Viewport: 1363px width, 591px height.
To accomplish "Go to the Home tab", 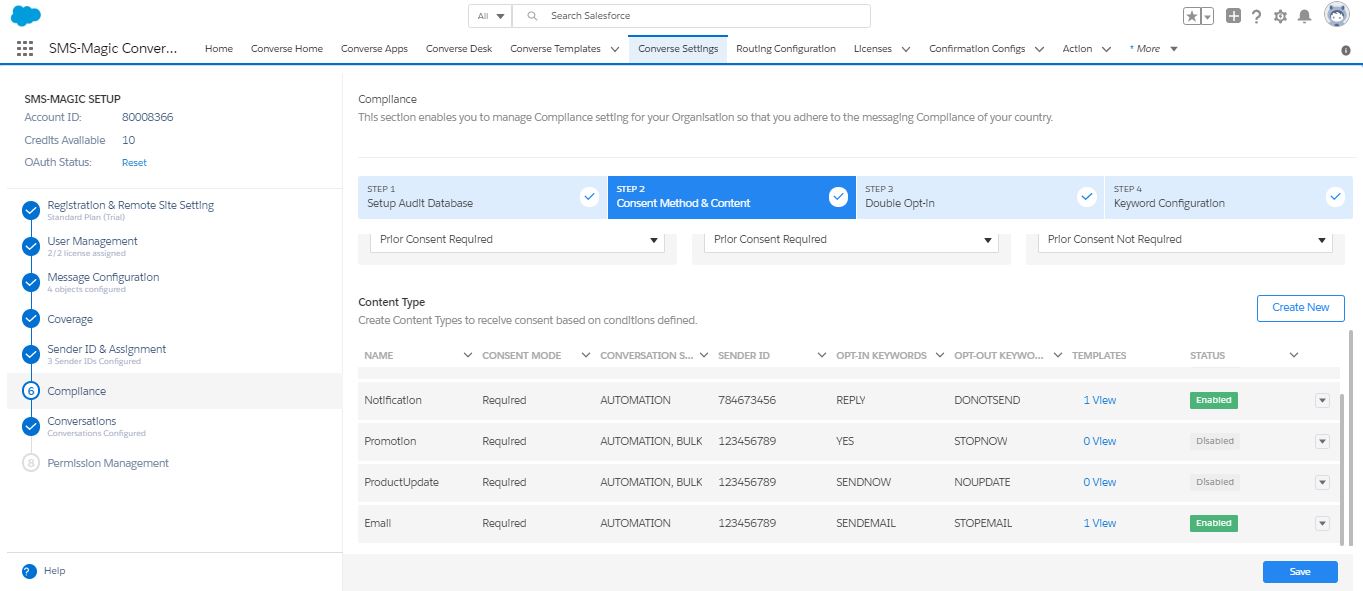I will tap(219, 48).
